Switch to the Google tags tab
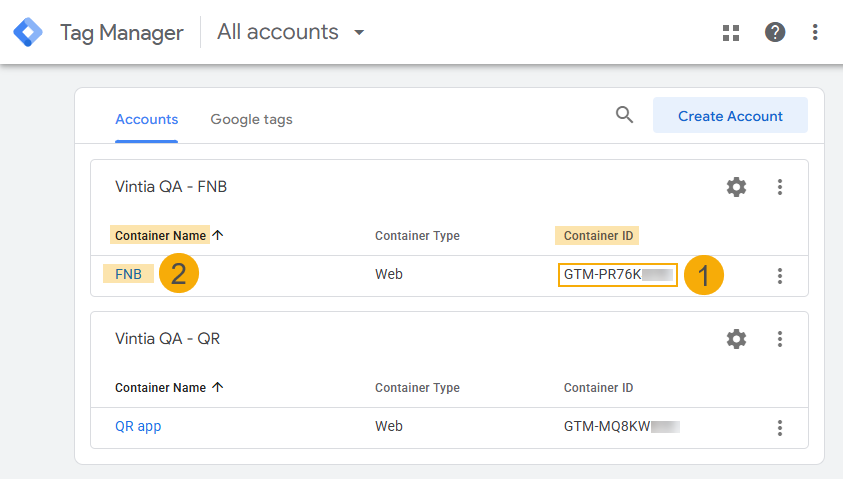Screen dimensions: 843x479 [251, 119]
